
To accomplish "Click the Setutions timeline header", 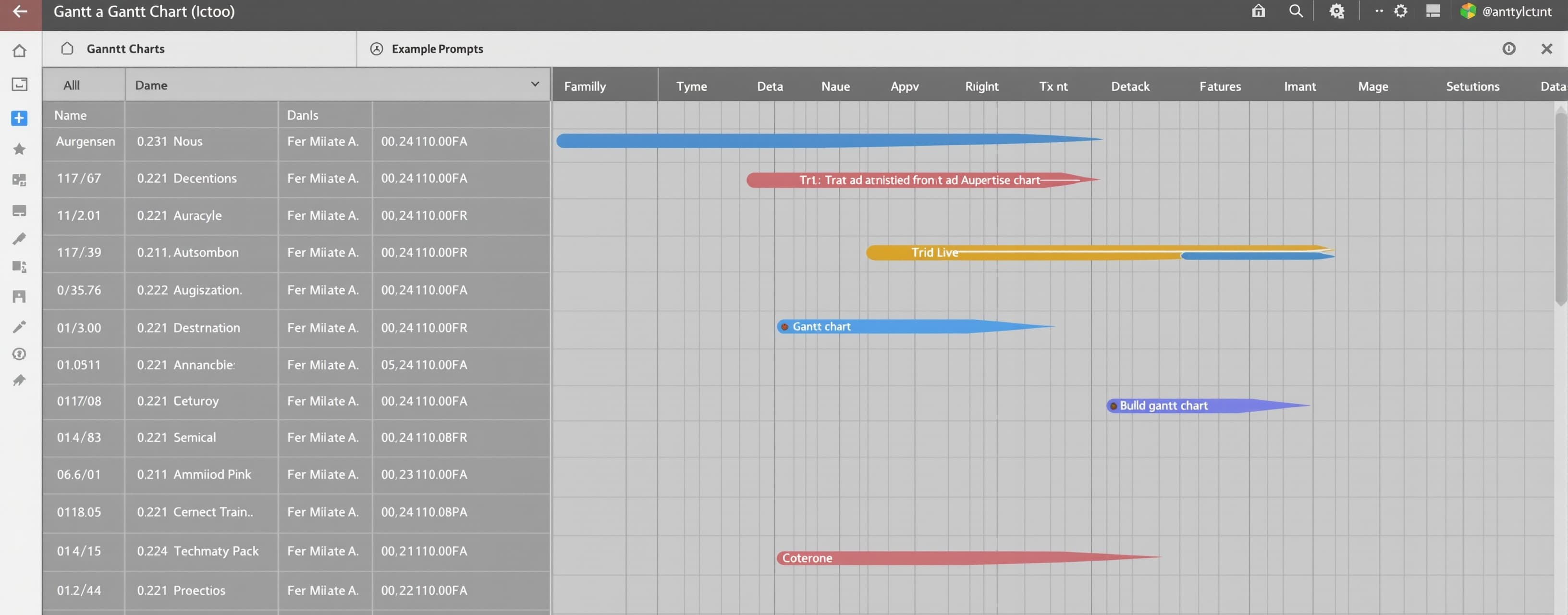I will [x=1472, y=86].
